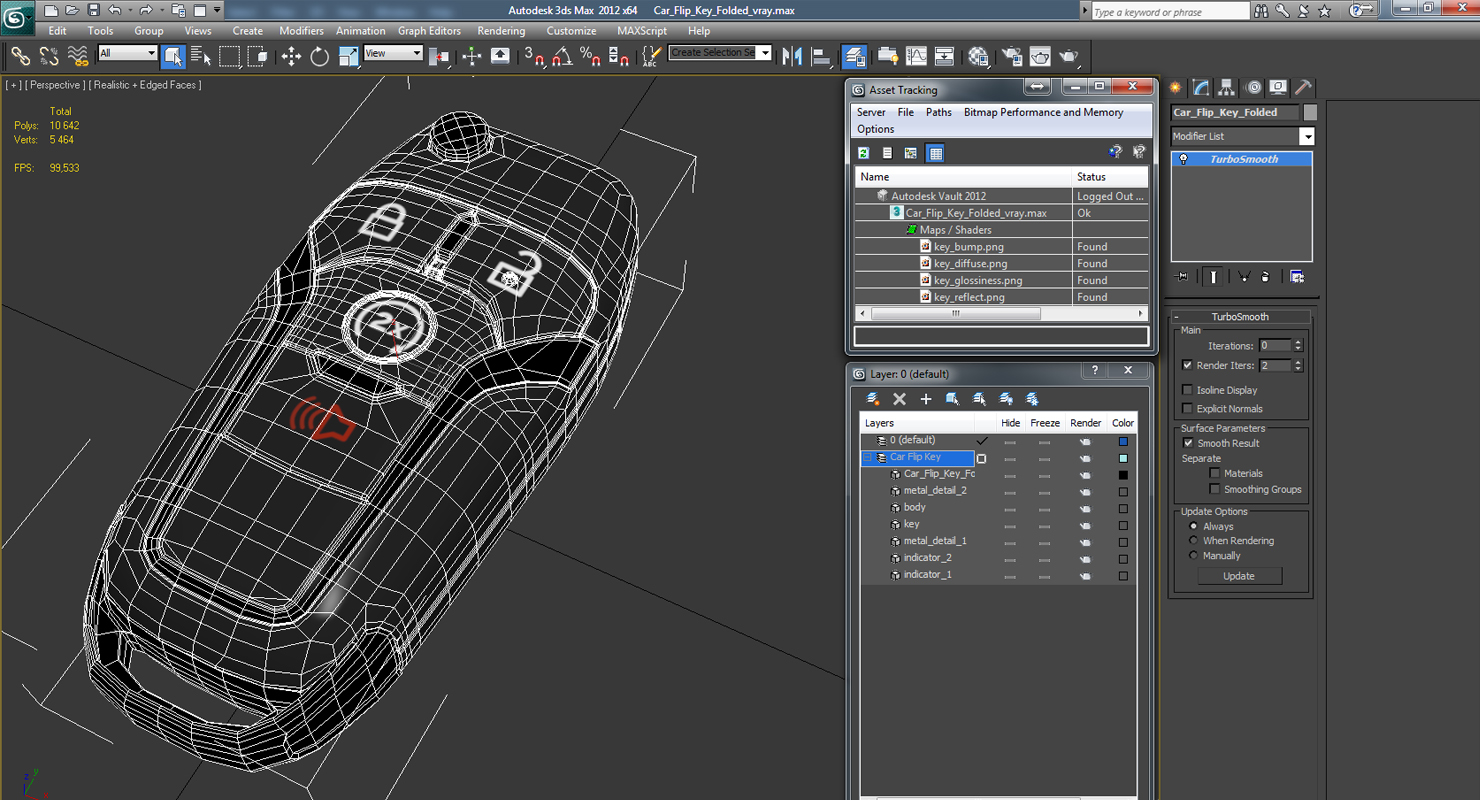Click the Align tool icon
Screen dimensions: 1480x800
pyautogui.click(x=821, y=56)
